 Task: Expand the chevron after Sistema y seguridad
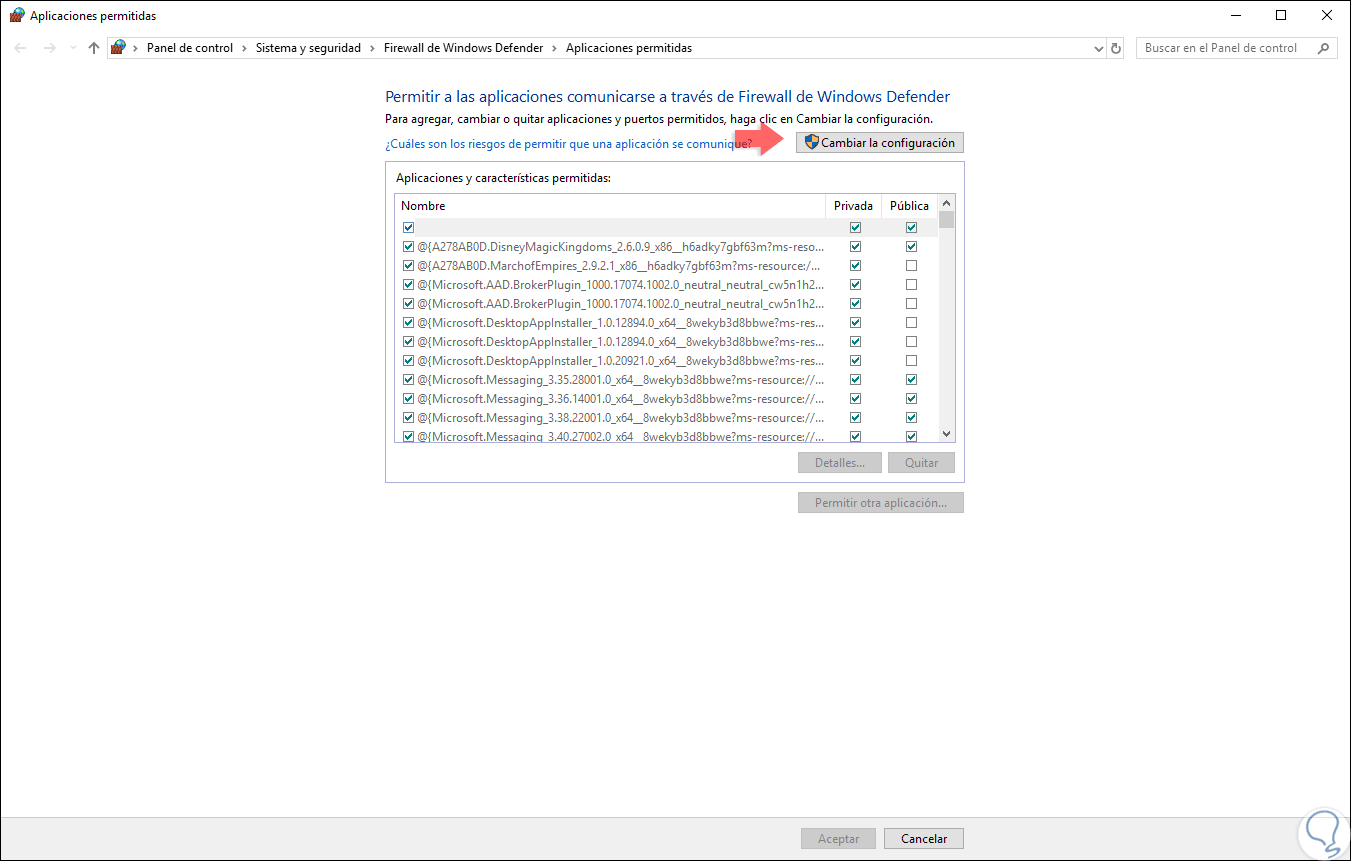[372, 48]
